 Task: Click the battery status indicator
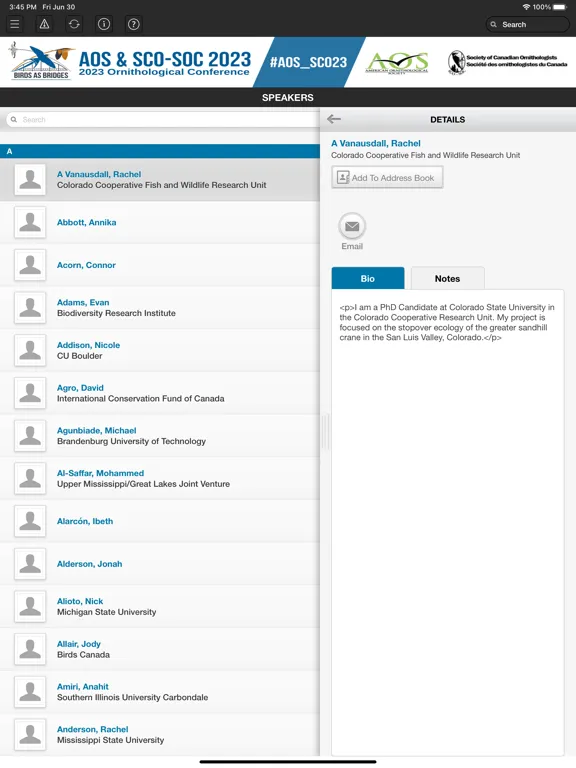pos(560,7)
